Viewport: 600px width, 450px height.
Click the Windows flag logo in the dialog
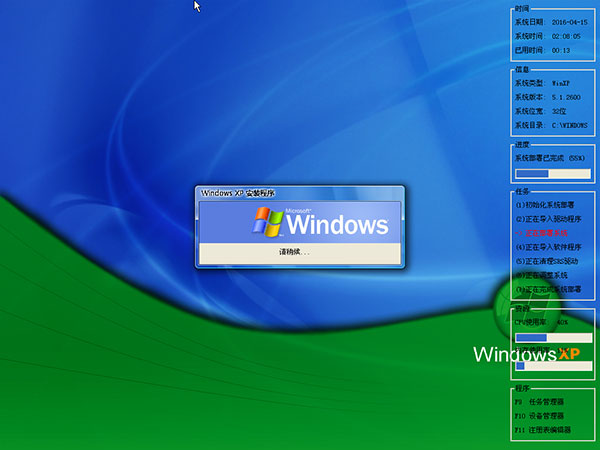268,221
